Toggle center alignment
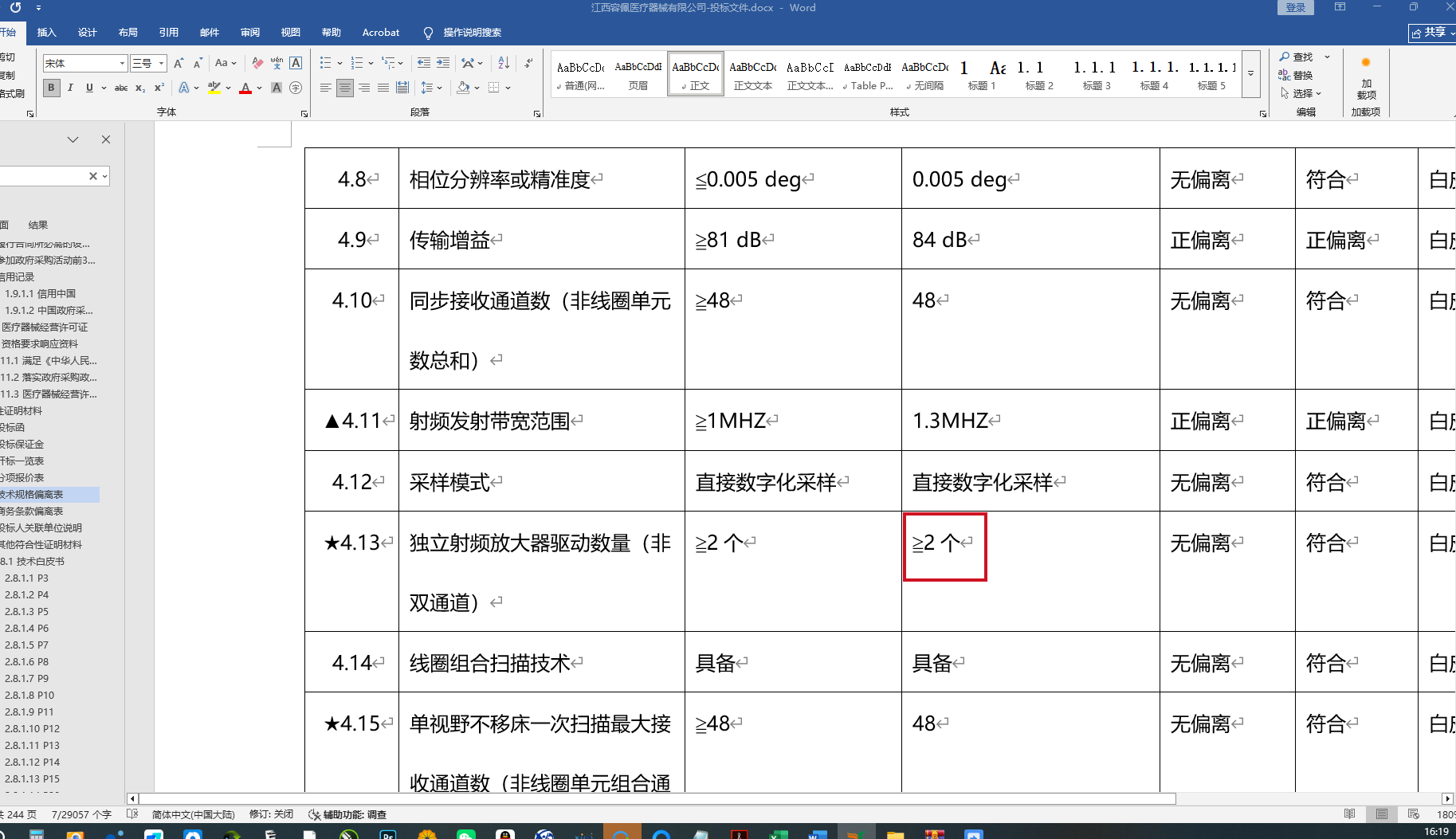 click(344, 88)
